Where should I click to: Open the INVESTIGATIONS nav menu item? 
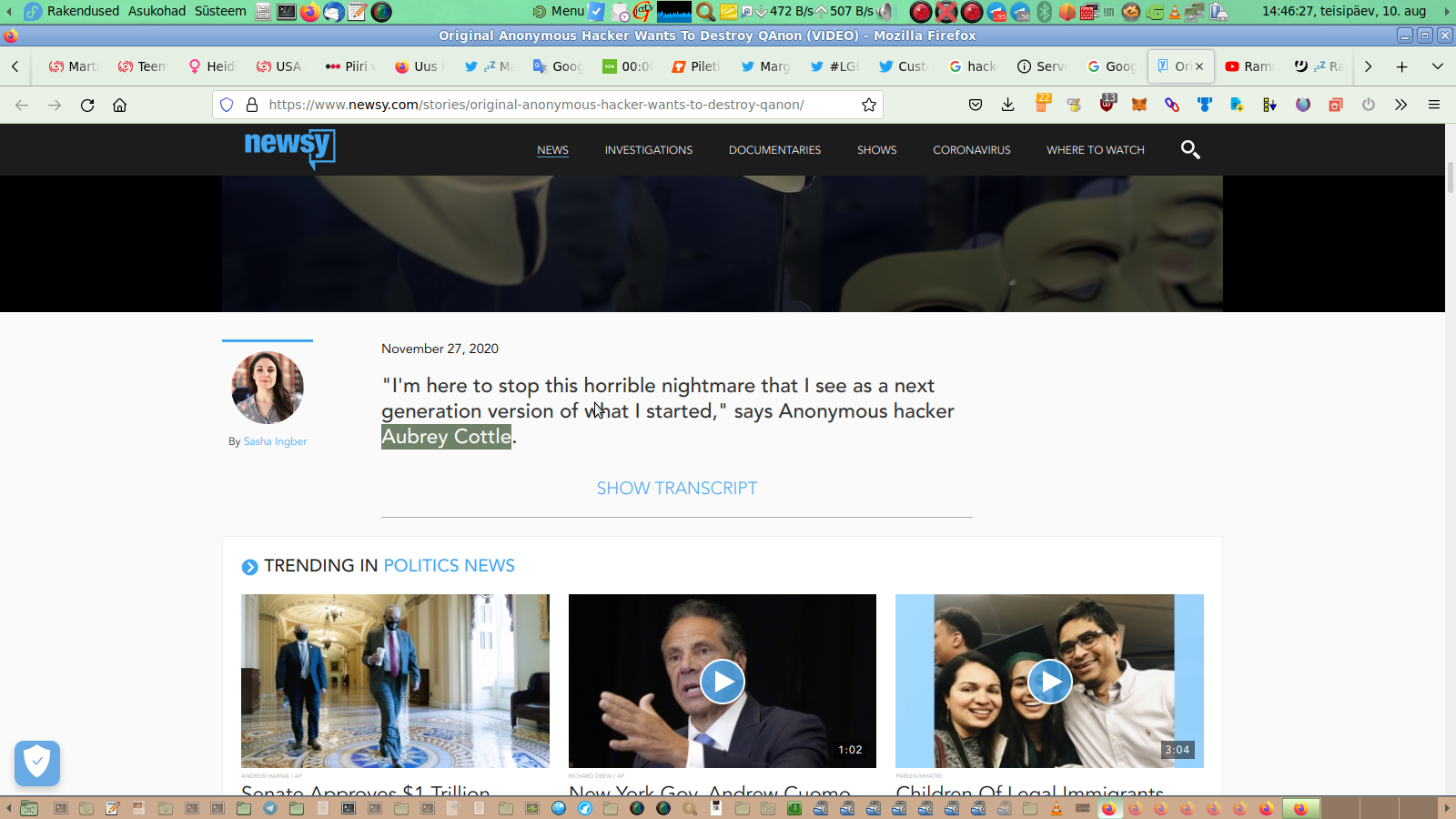[648, 150]
